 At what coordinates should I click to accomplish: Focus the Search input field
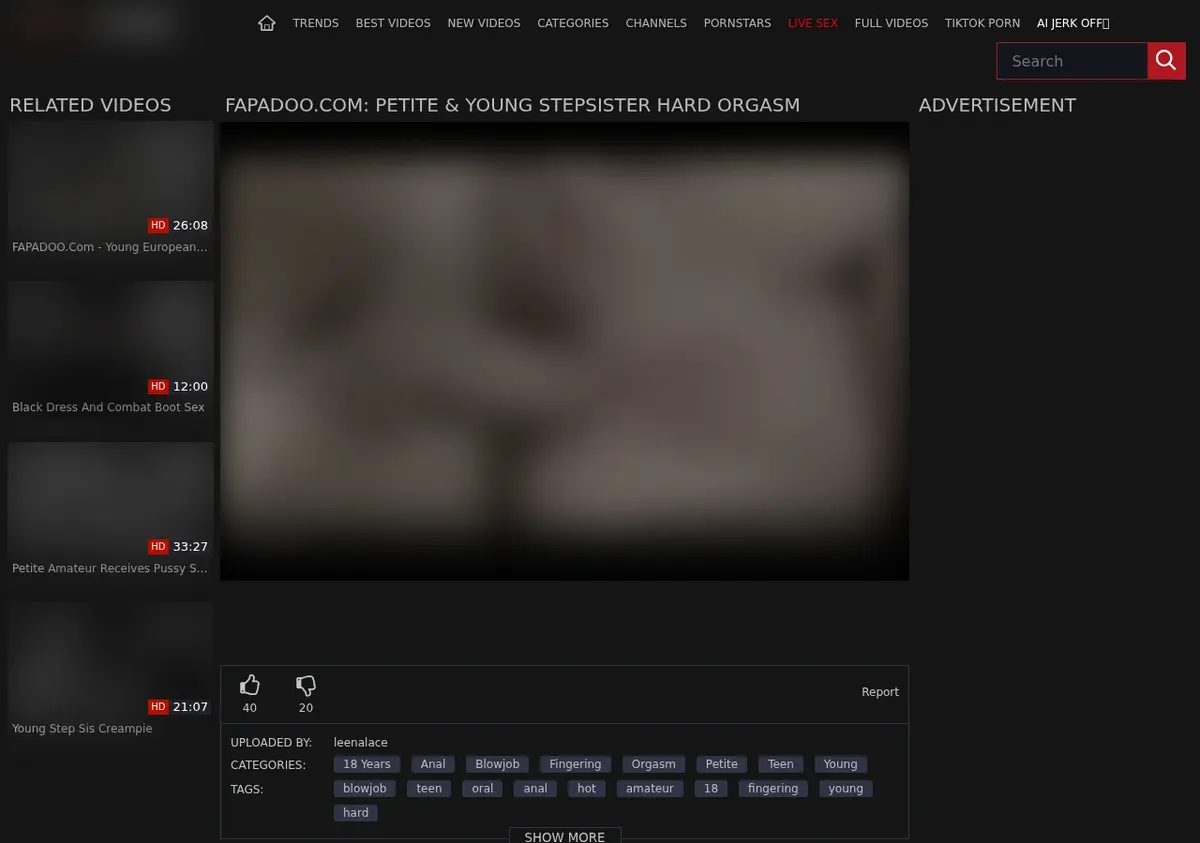pos(1072,61)
